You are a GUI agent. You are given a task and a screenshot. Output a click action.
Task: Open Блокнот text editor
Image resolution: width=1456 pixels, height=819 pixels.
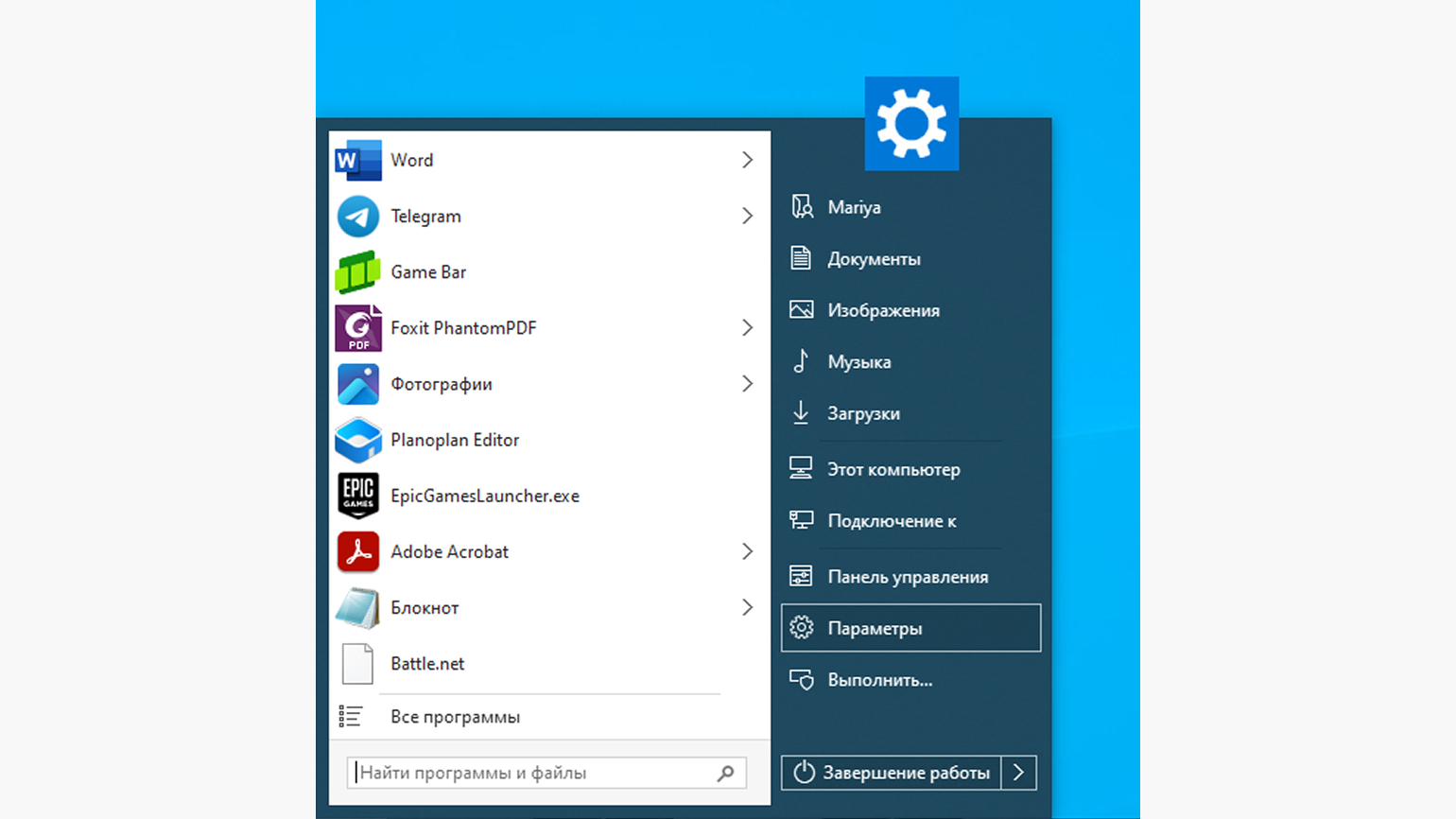tap(425, 607)
